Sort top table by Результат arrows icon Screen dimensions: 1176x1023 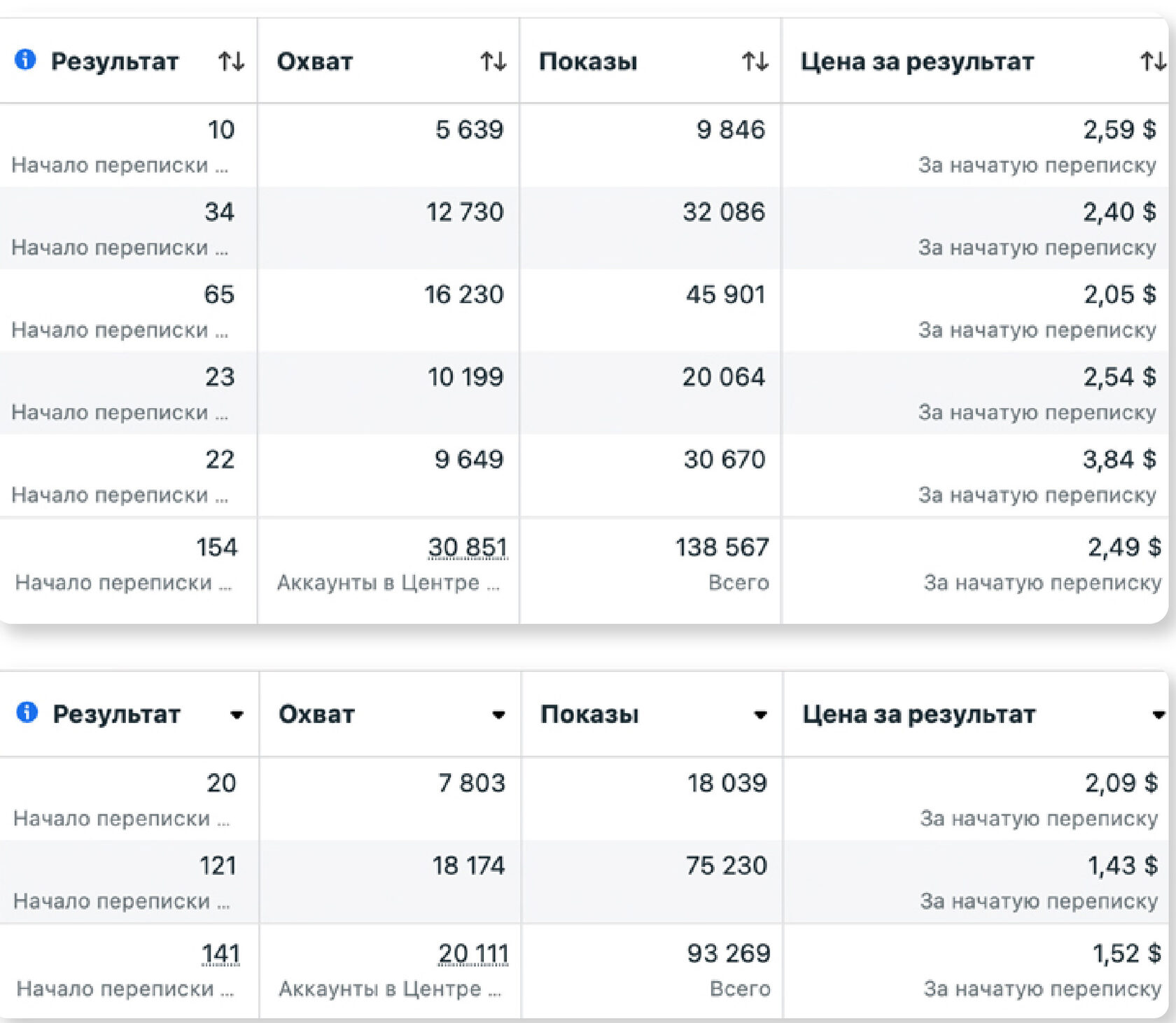pos(231,62)
